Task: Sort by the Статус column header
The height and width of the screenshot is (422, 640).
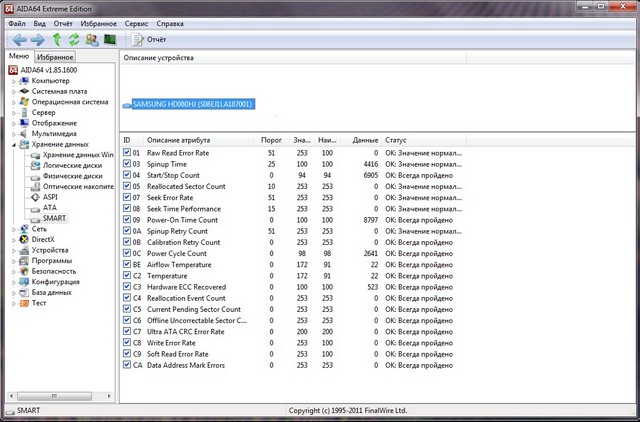Action: [x=424, y=140]
